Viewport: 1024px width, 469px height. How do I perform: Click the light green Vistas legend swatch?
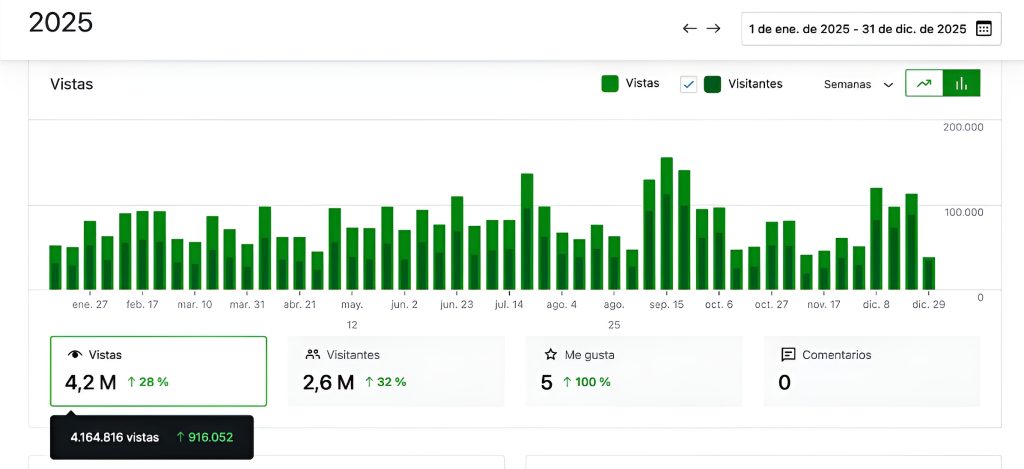click(610, 84)
